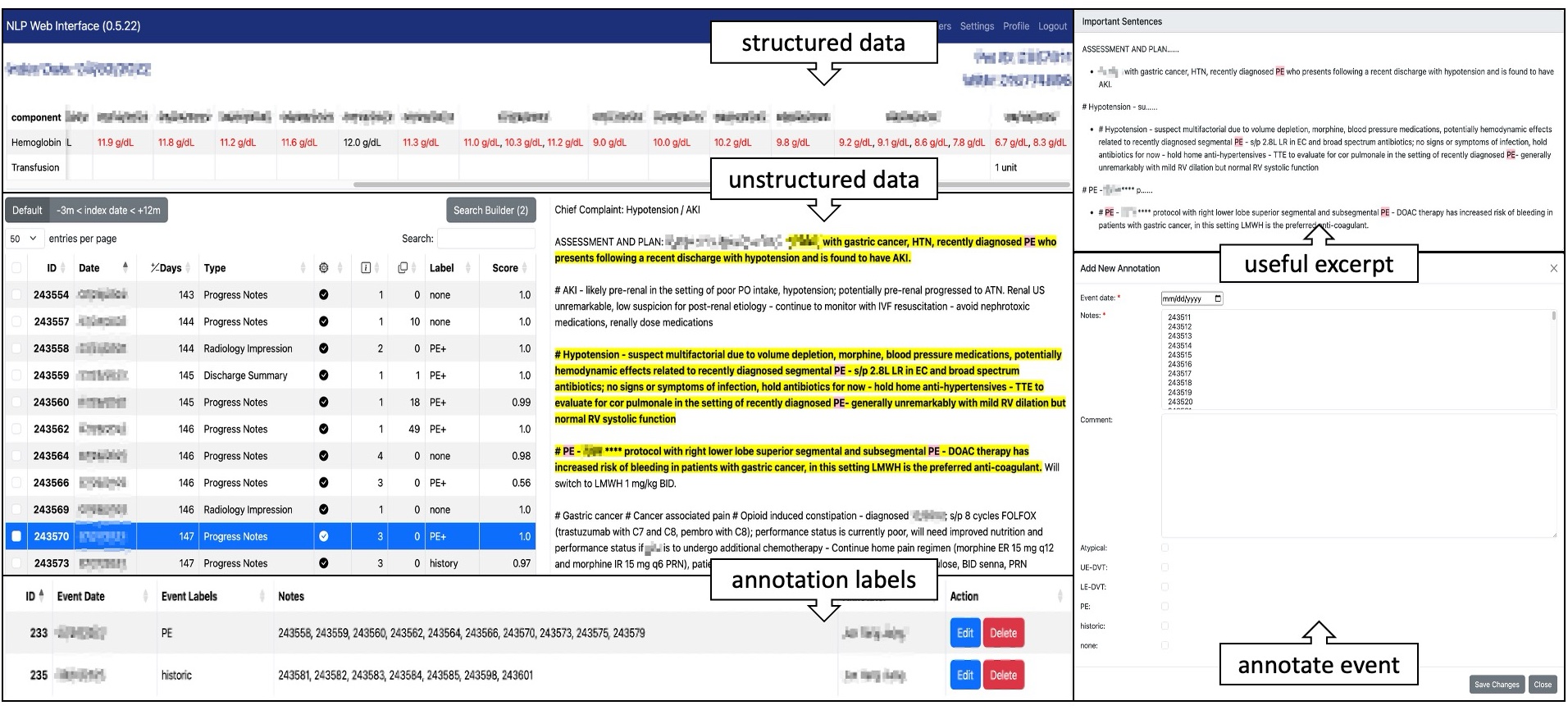
Task: Click the checkmark status icon in row 243562
Action: [x=324, y=429]
